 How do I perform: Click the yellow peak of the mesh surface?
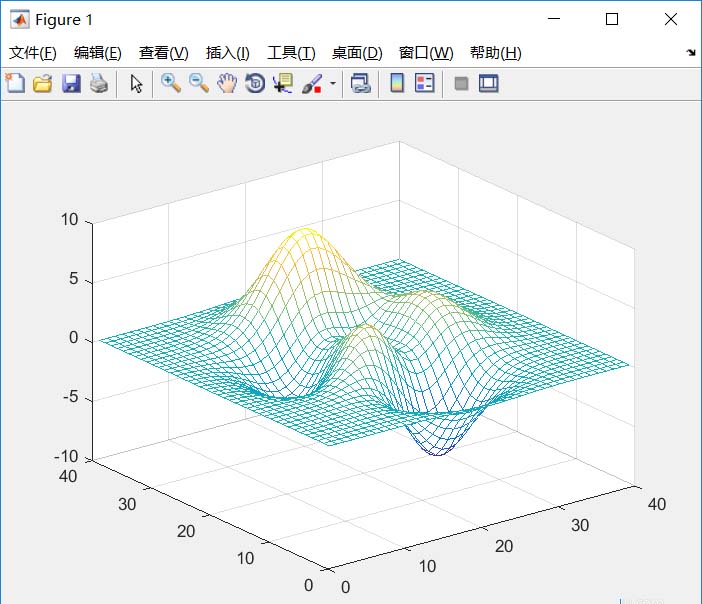pos(305,232)
